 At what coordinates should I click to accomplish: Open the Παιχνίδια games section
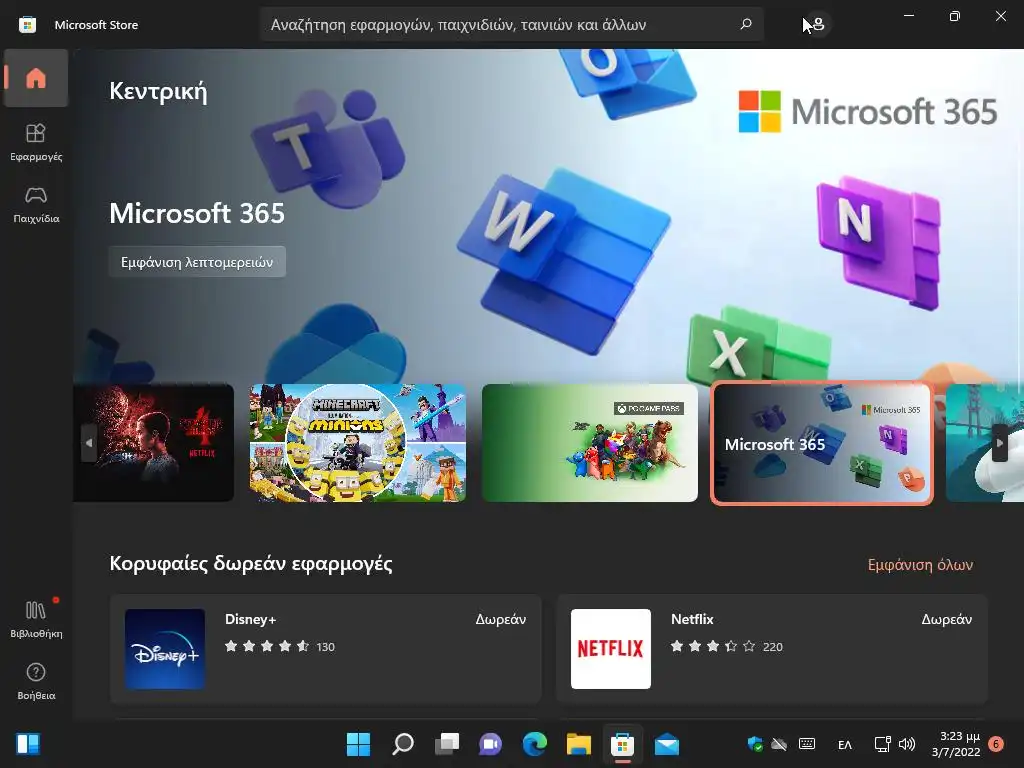pyautogui.click(x=36, y=204)
